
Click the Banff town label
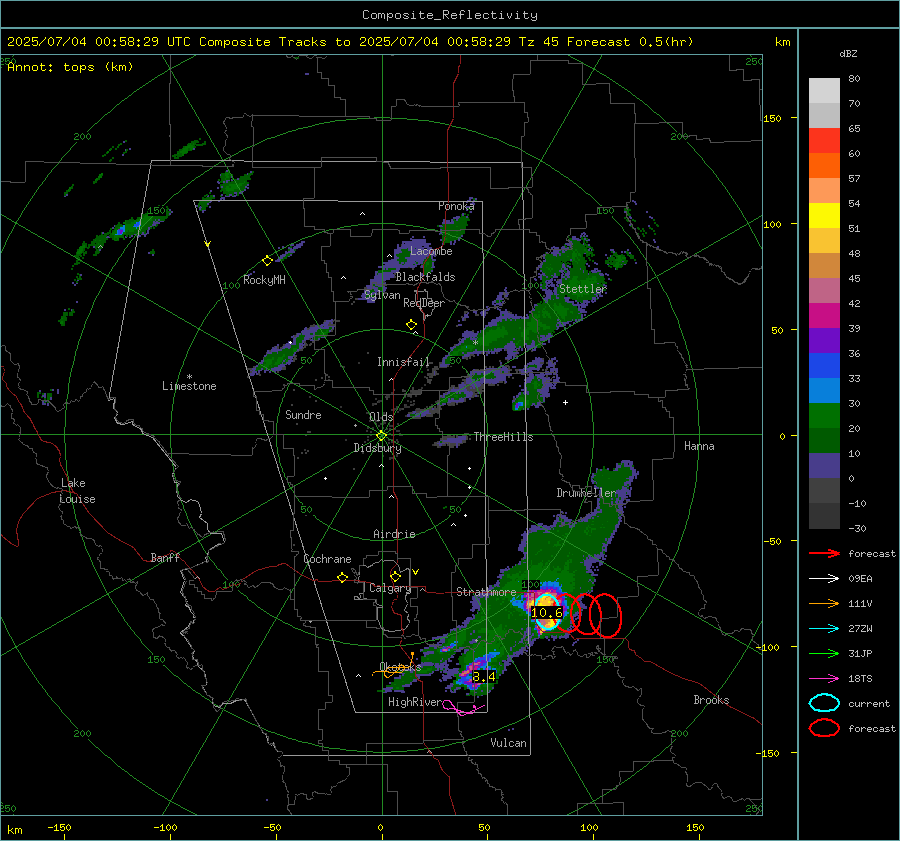coord(165,557)
